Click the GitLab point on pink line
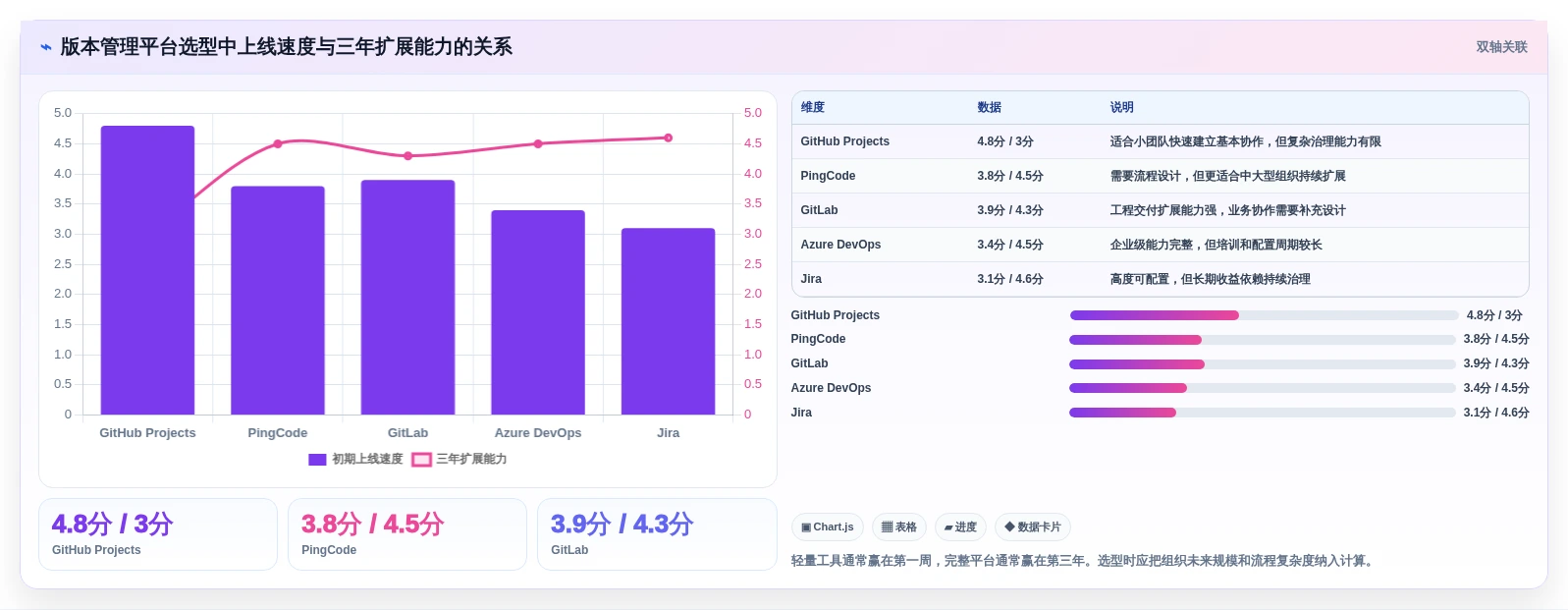Image resolution: width=1568 pixels, height=610 pixels. (407, 156)
